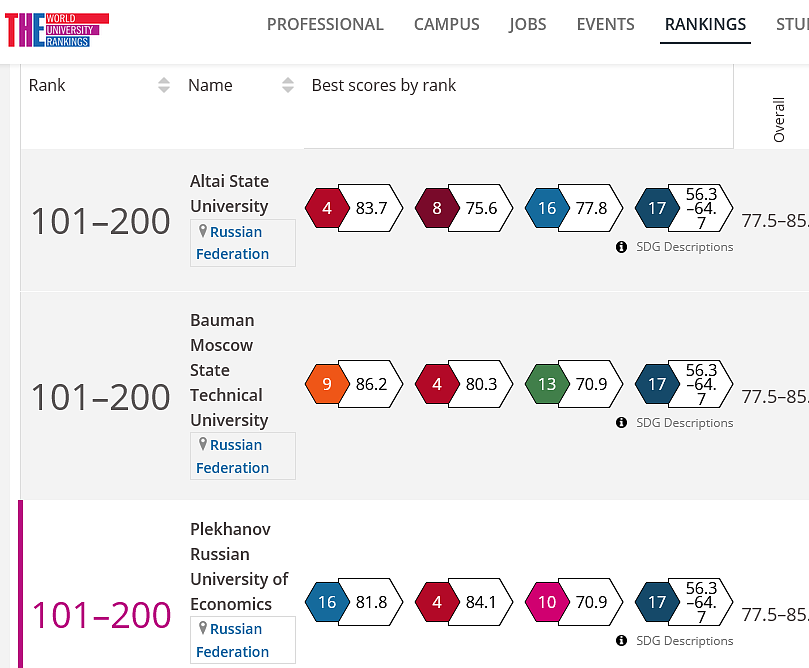Open Altai State University page link
This screenshot has width=809, height=668.
pos(229,193)
